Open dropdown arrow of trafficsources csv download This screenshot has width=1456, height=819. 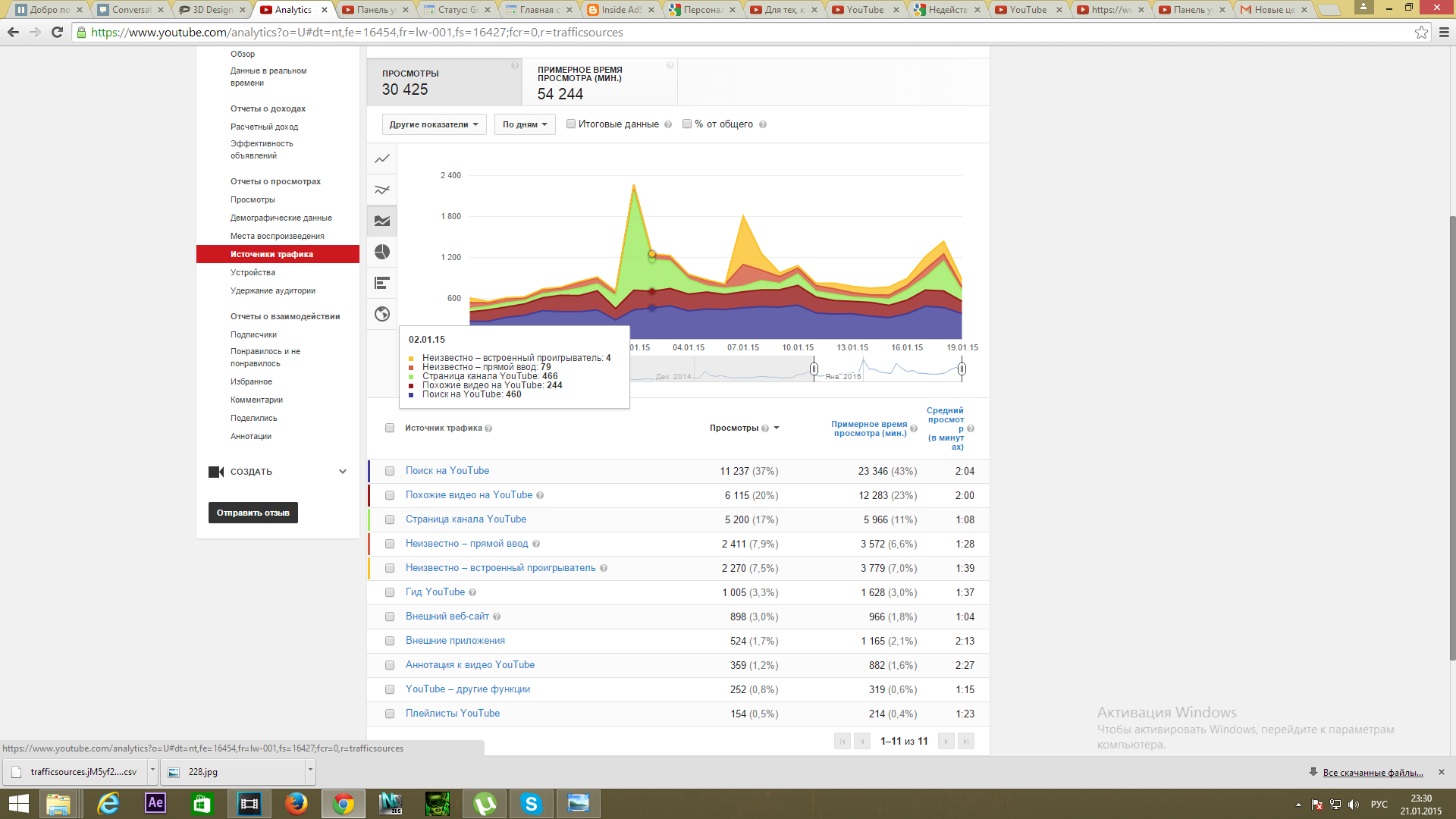(152, 770)
